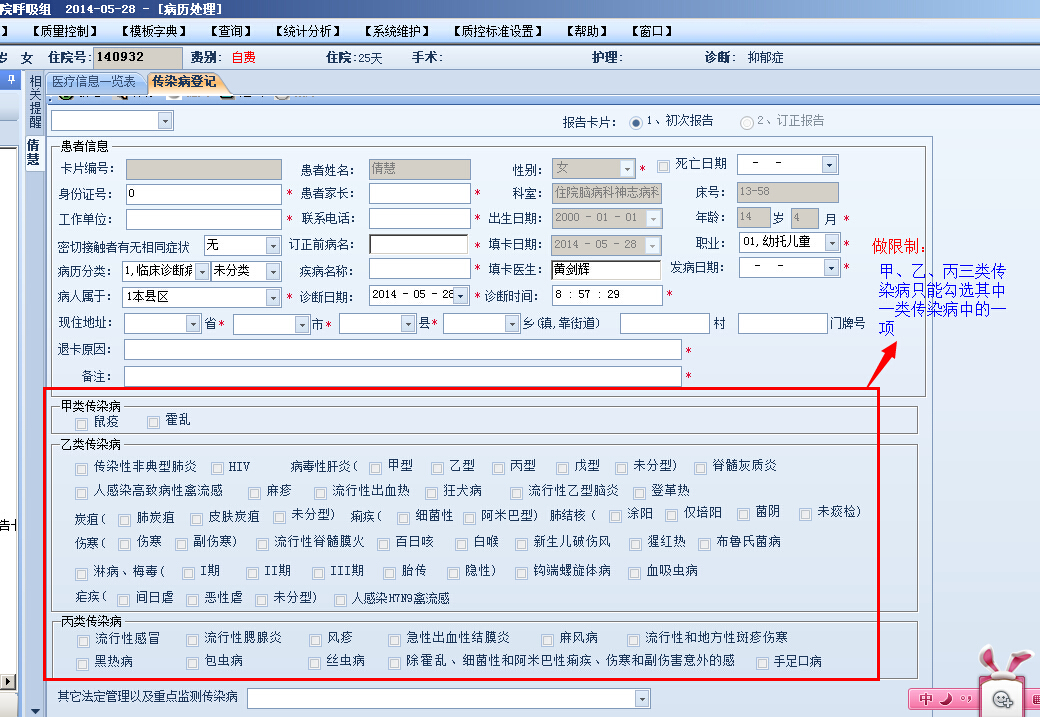Tick the 传染性非典型肺炎 checkbox
The image size is (1040, 717).
click(x=81, y=469)
